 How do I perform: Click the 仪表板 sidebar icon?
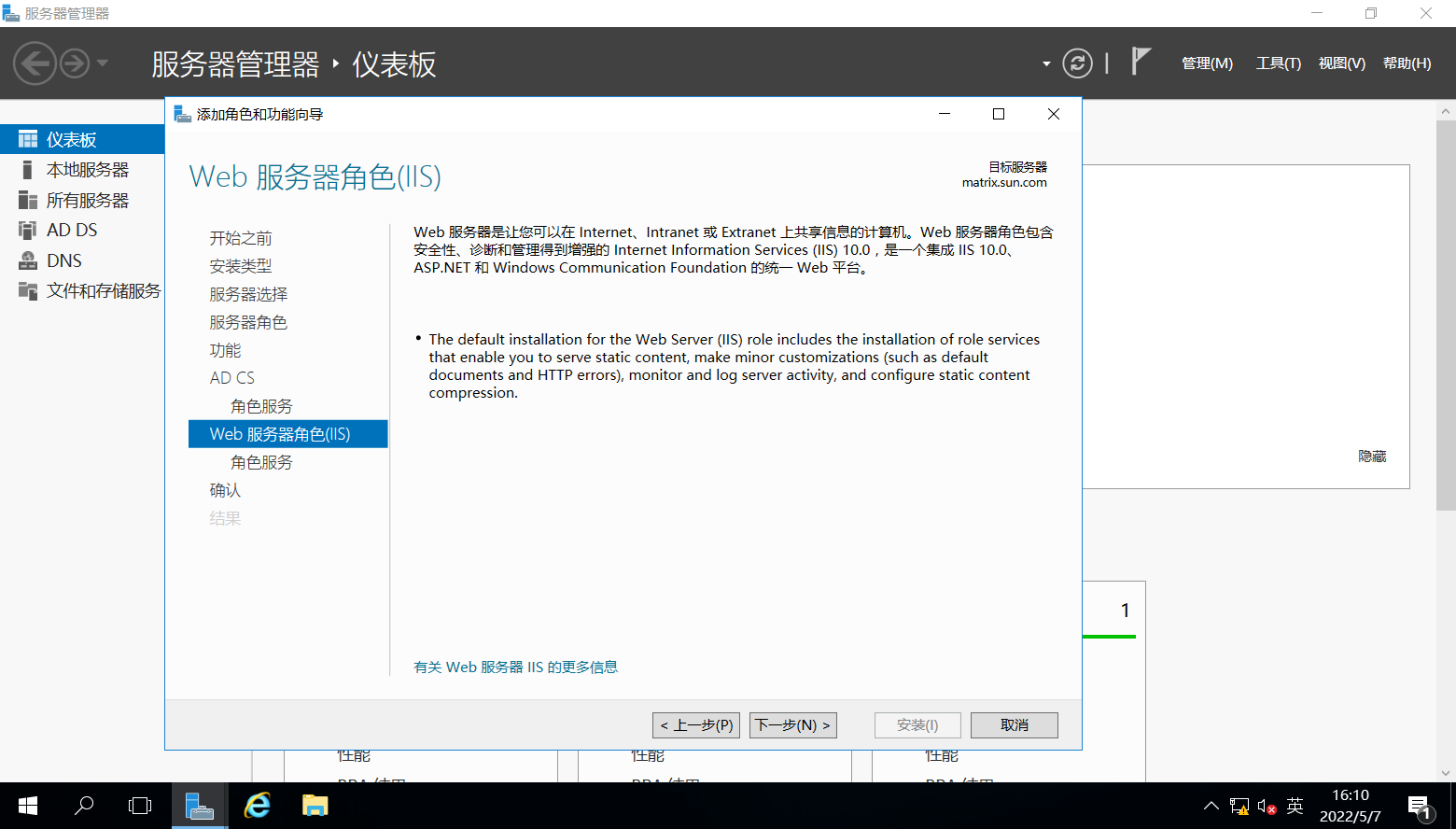coord(28,139)
